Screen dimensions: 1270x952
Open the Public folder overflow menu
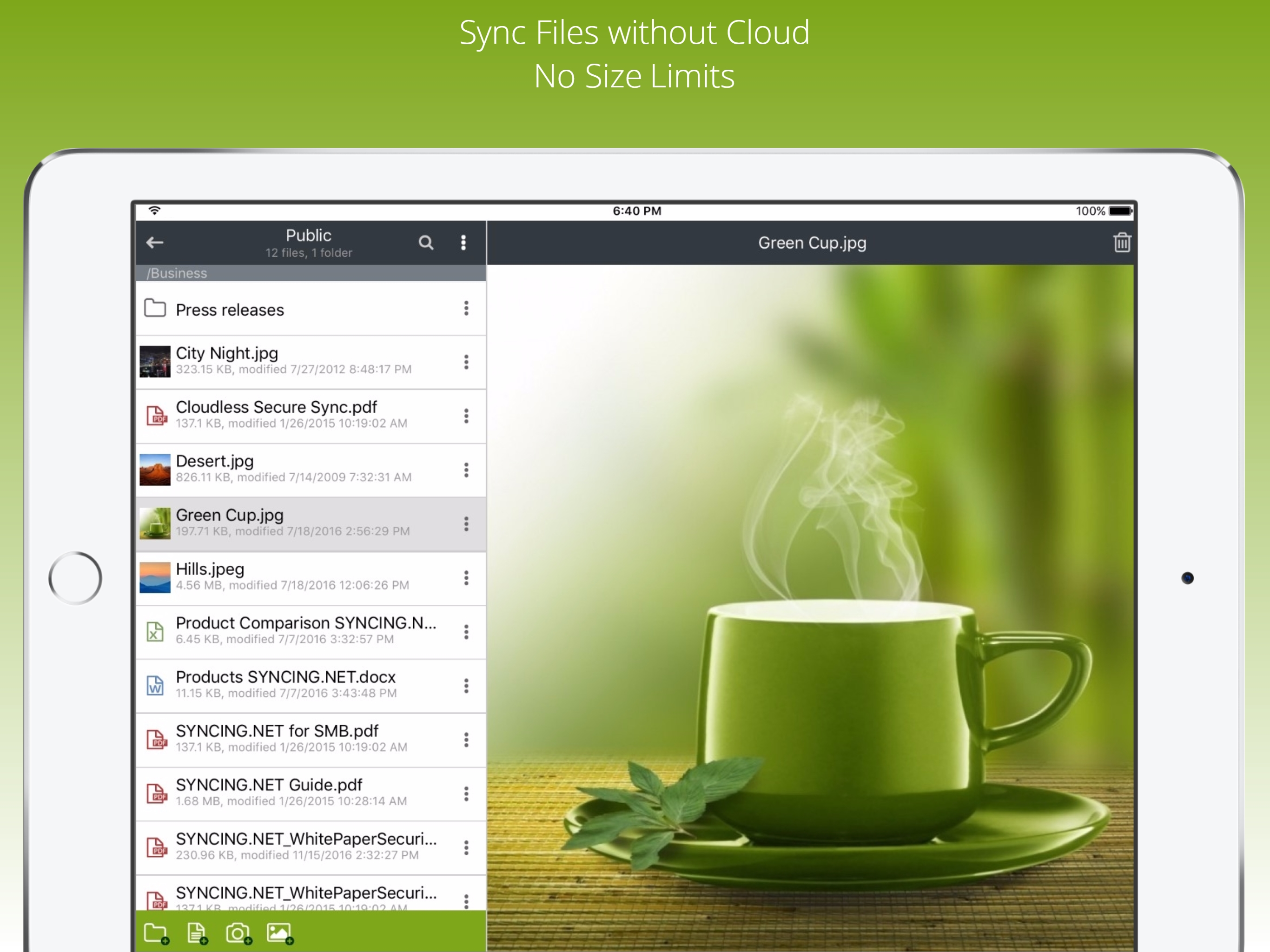(x=463, y=242)
